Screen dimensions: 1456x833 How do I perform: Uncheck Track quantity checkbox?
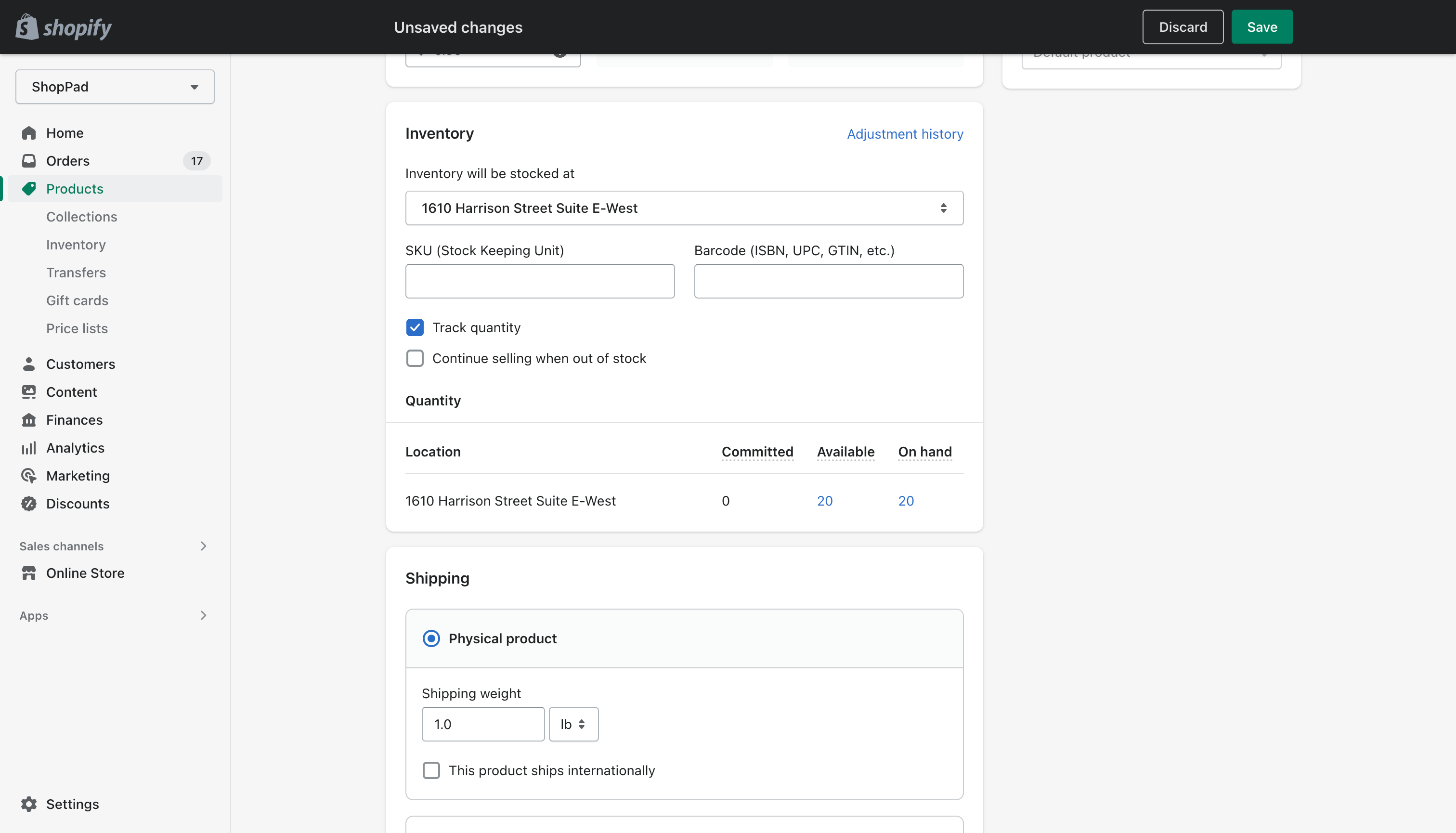[x=415, y=328]
